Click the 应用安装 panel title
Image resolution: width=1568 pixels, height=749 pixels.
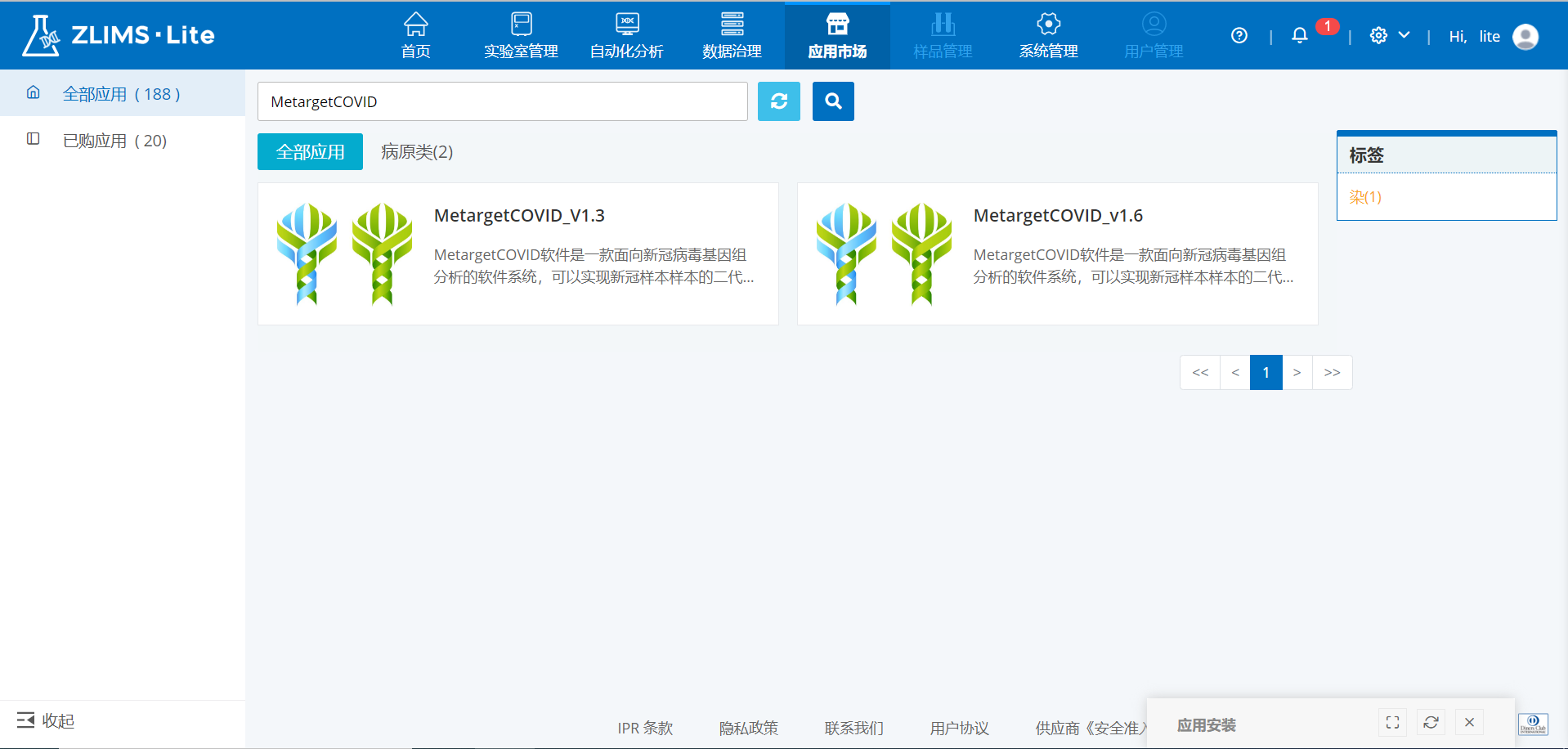click(x=1206, y=725)
